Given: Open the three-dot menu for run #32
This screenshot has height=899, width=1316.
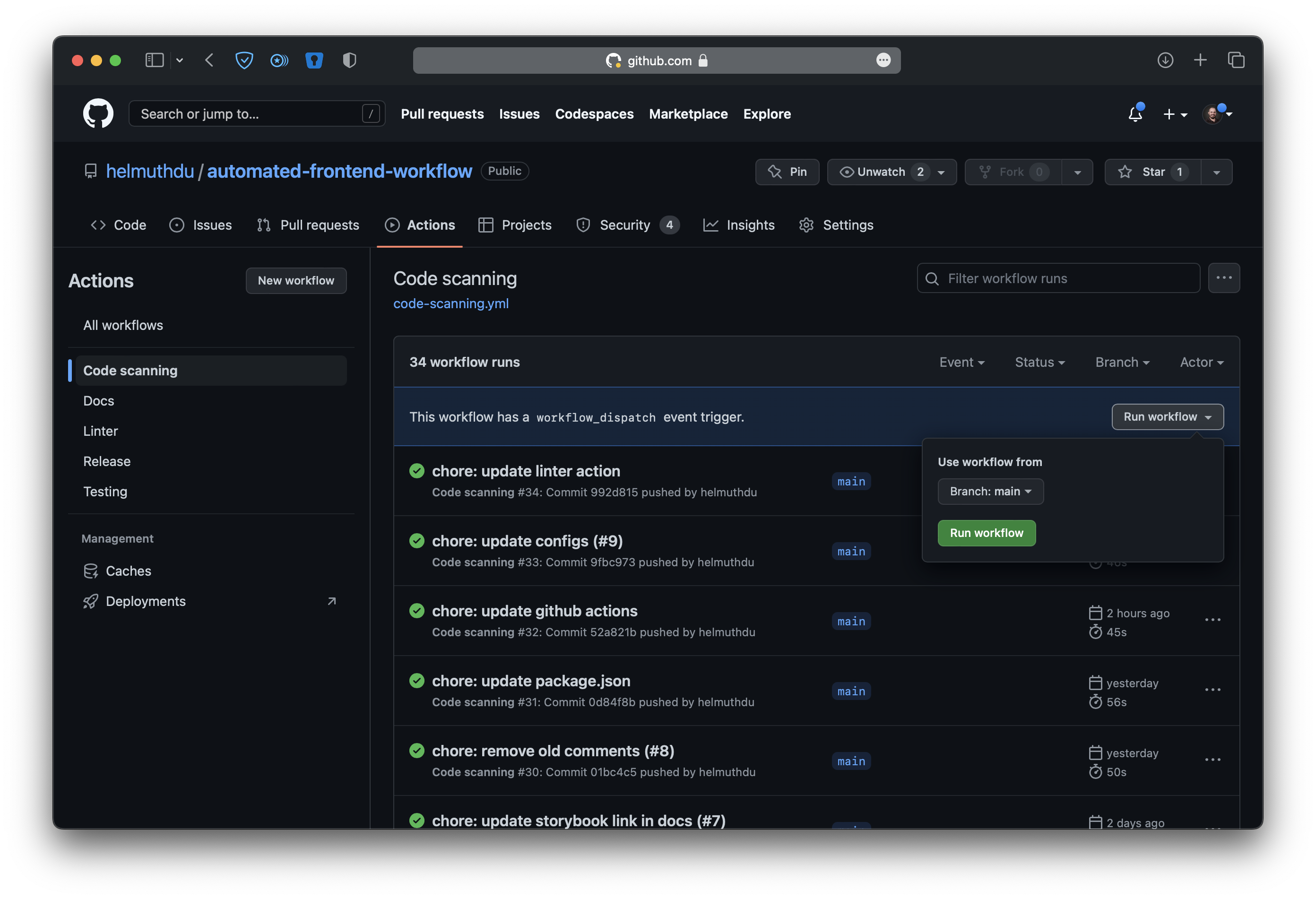Looking at the screenshot, I should (1212, 621).
